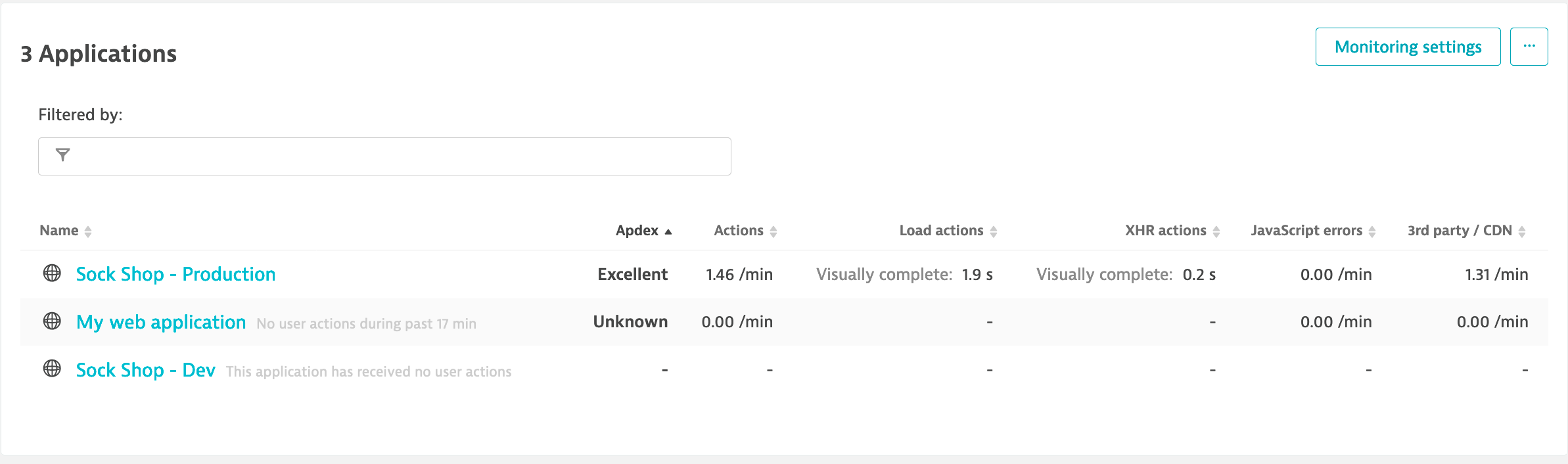Click the globe icon beside Sock Shop - Dev
The width and height of the screenshot is (1568, 464).
(x=52, y=369)
